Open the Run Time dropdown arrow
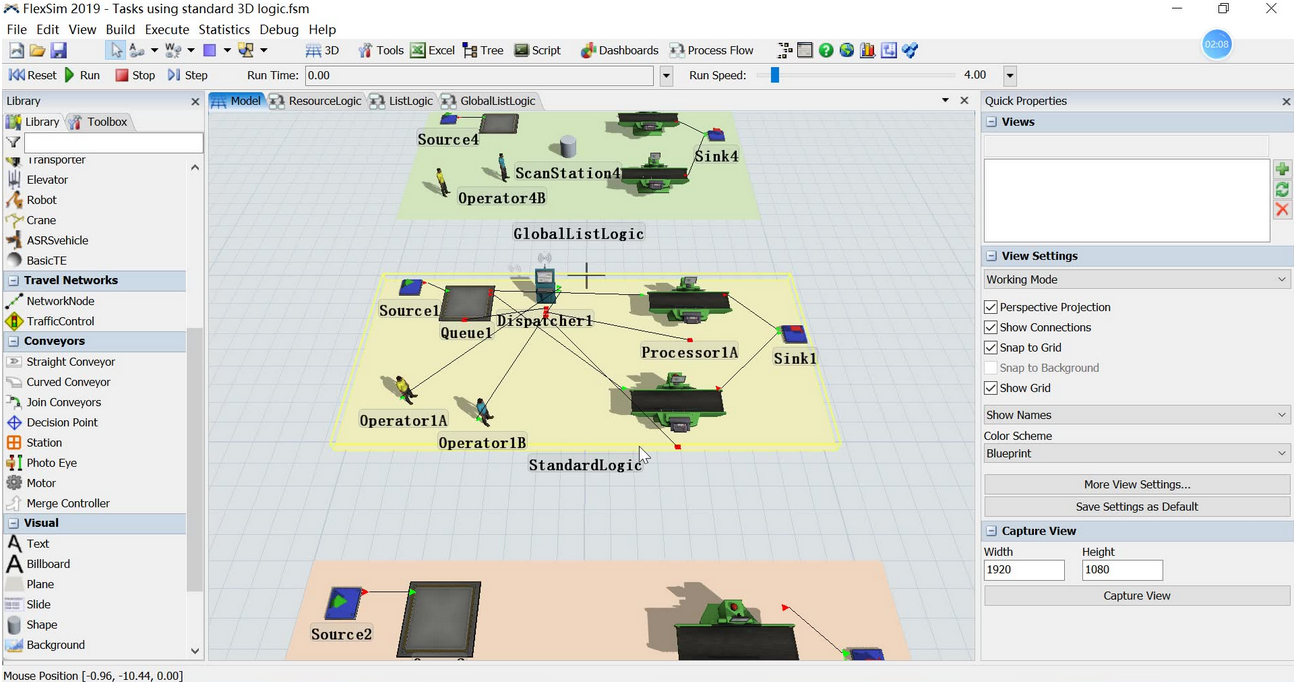The width and height of the screenshot is (1294, 682). click(667, 76)
